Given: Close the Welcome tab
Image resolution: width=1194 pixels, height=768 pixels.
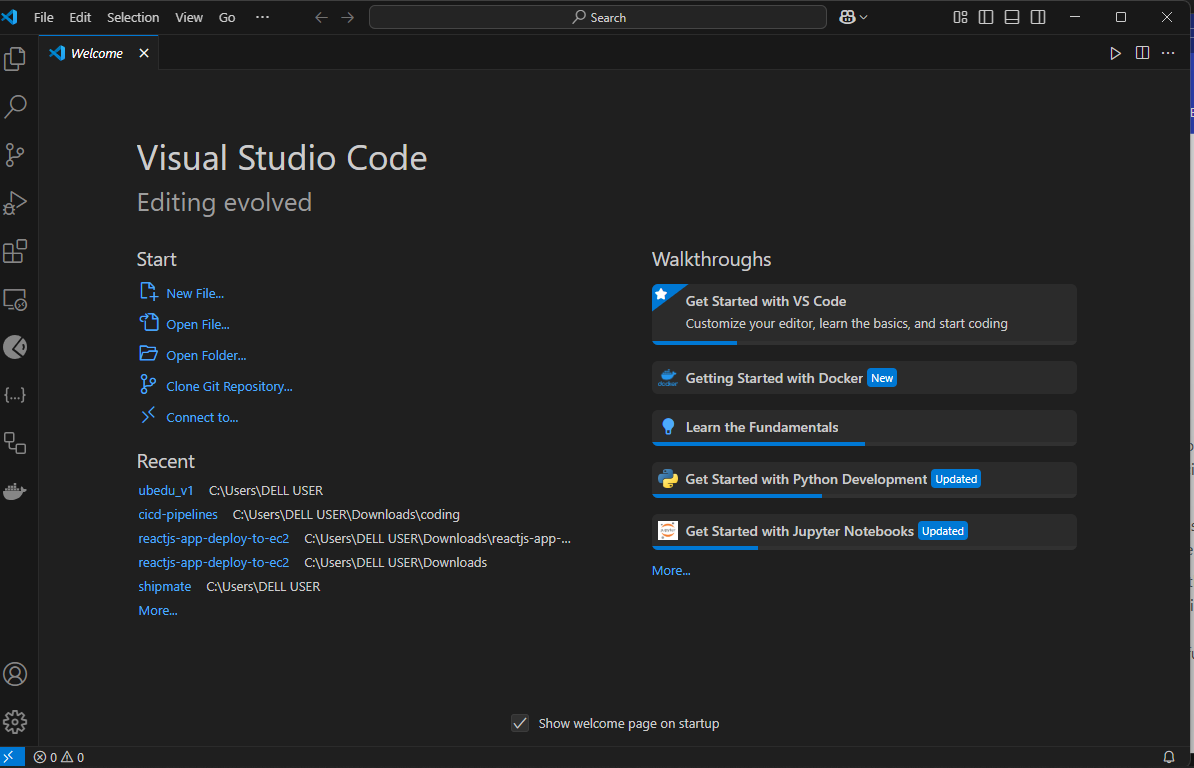Looking at the screenshot, I should coord(144,53).
